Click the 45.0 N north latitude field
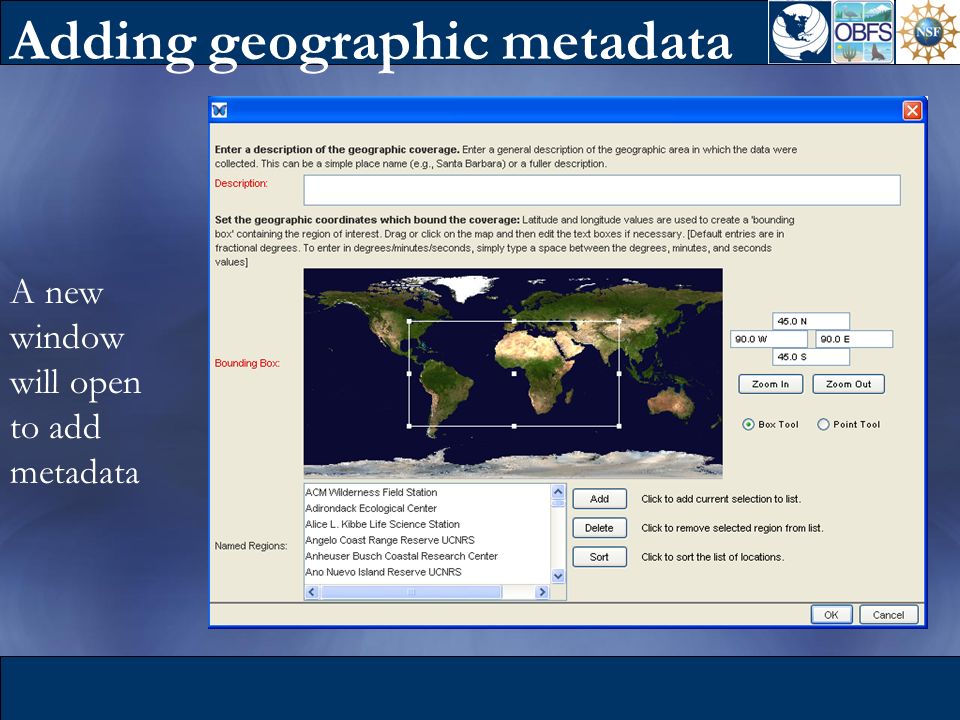Viewport: 960px width, 720px height. 811,321
